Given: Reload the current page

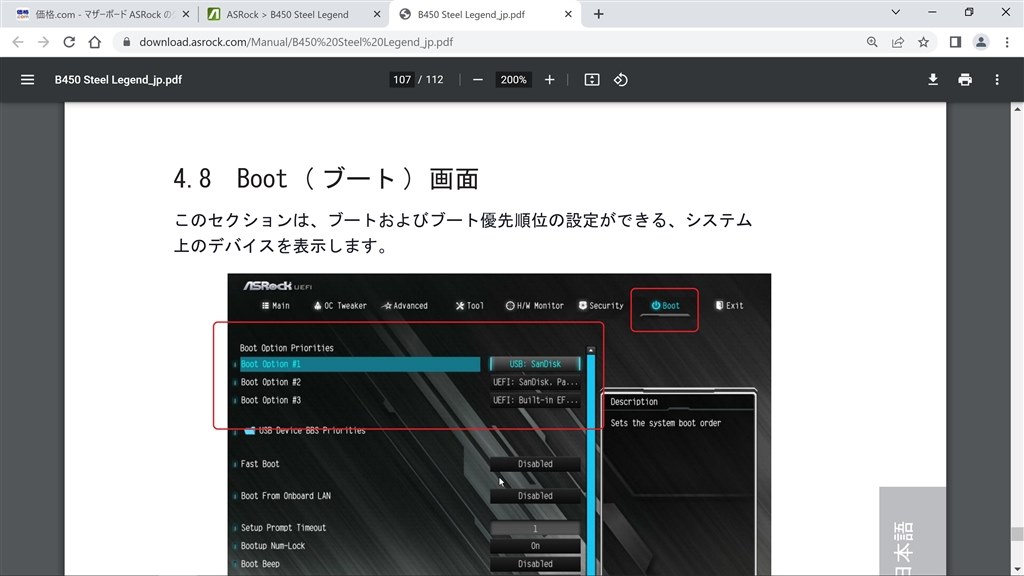Looking at the screenshot, I should tap(69, 42).
